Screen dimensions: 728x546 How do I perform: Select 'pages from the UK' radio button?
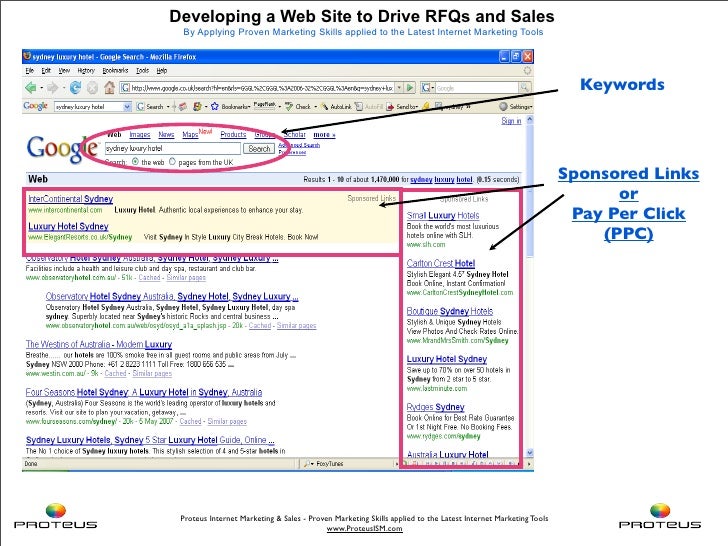(172, 162)
